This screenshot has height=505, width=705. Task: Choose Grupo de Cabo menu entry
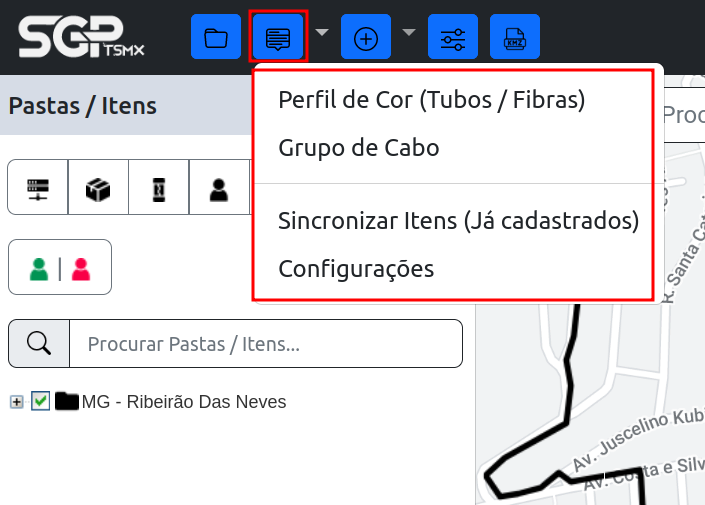358,148
